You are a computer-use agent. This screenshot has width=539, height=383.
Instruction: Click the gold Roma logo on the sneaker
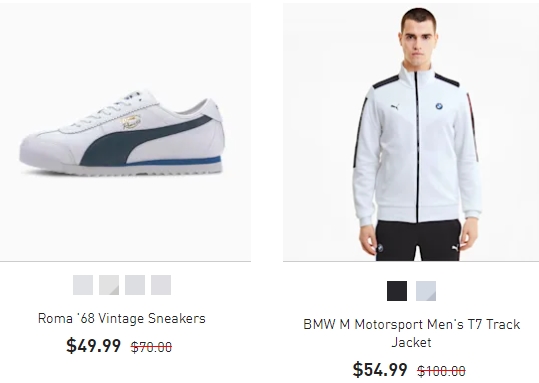[x=130, y=122]
